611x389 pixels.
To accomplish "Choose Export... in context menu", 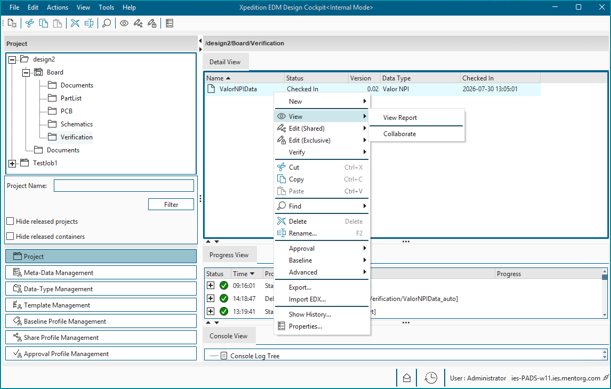I will coord(322,287).
